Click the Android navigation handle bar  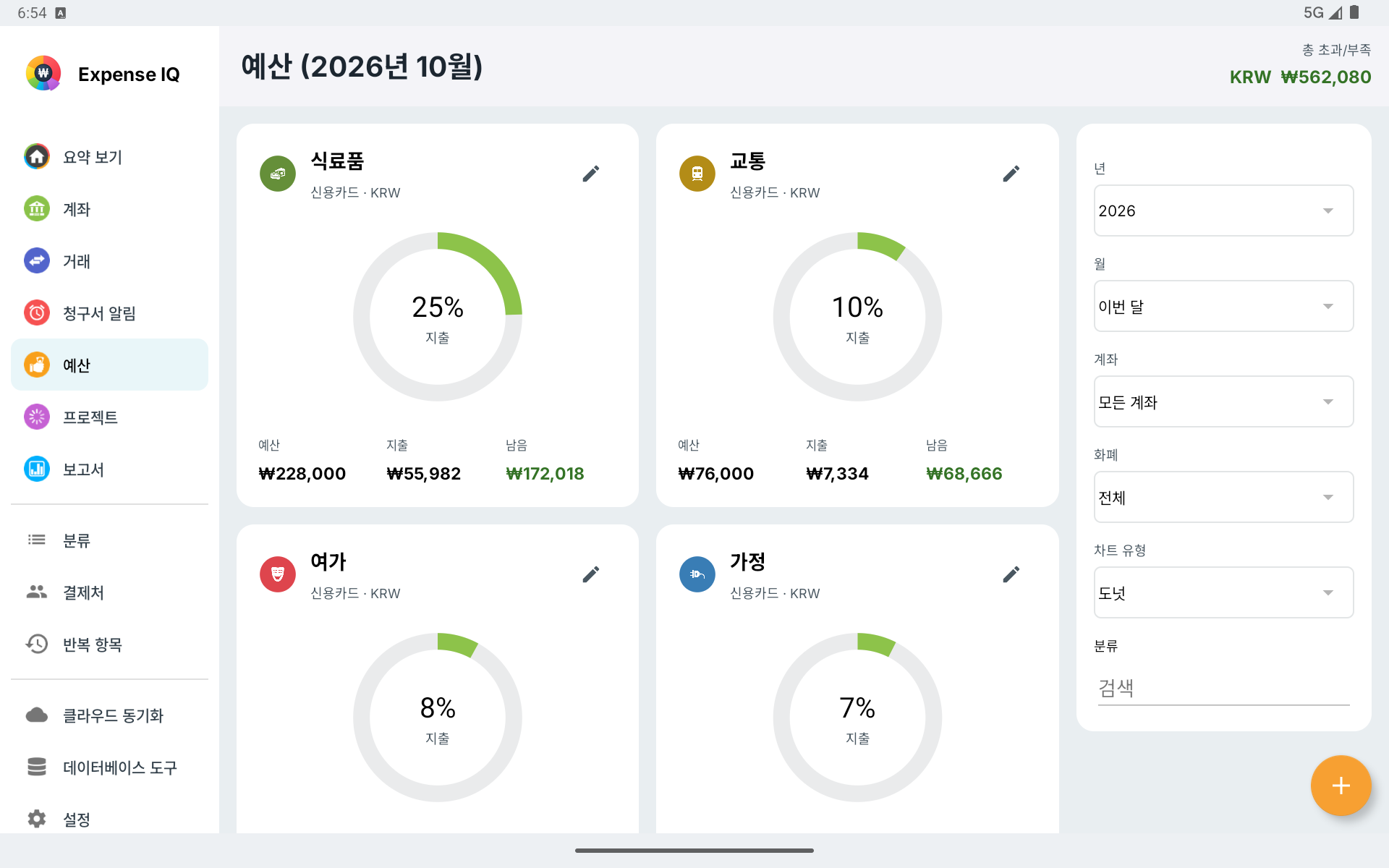point(694,851)
